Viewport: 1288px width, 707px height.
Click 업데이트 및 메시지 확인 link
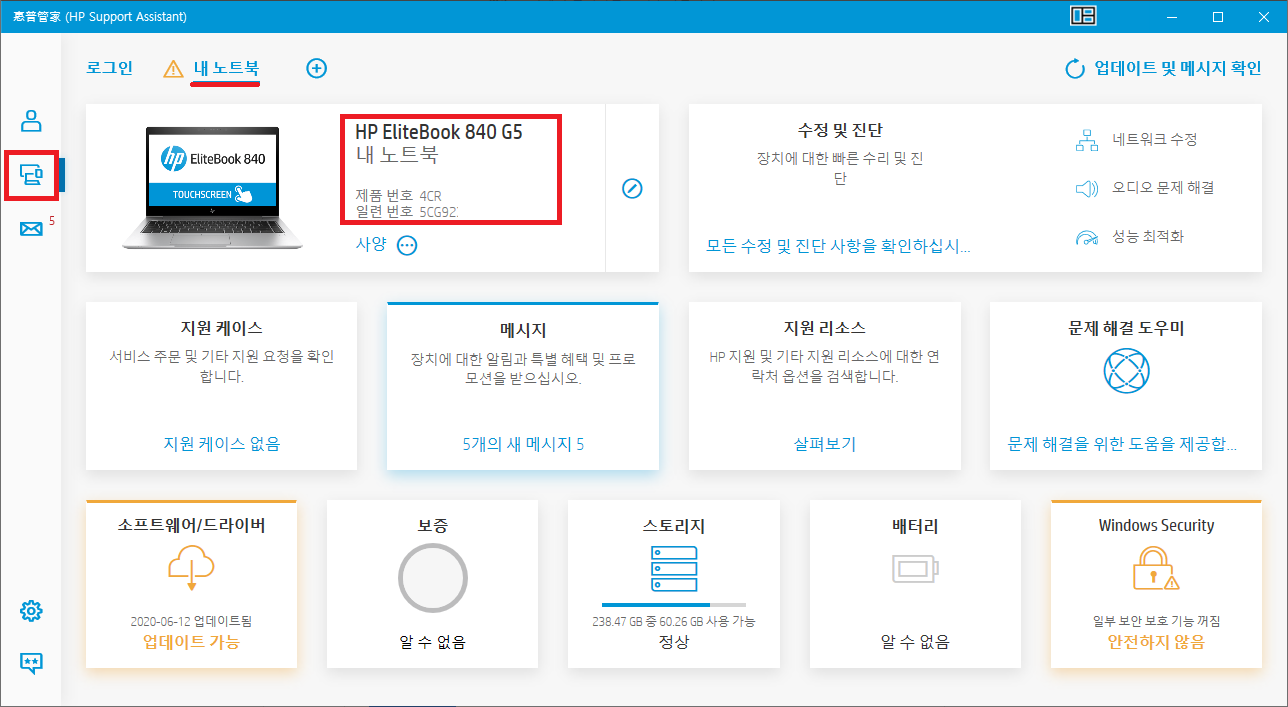1178,68
